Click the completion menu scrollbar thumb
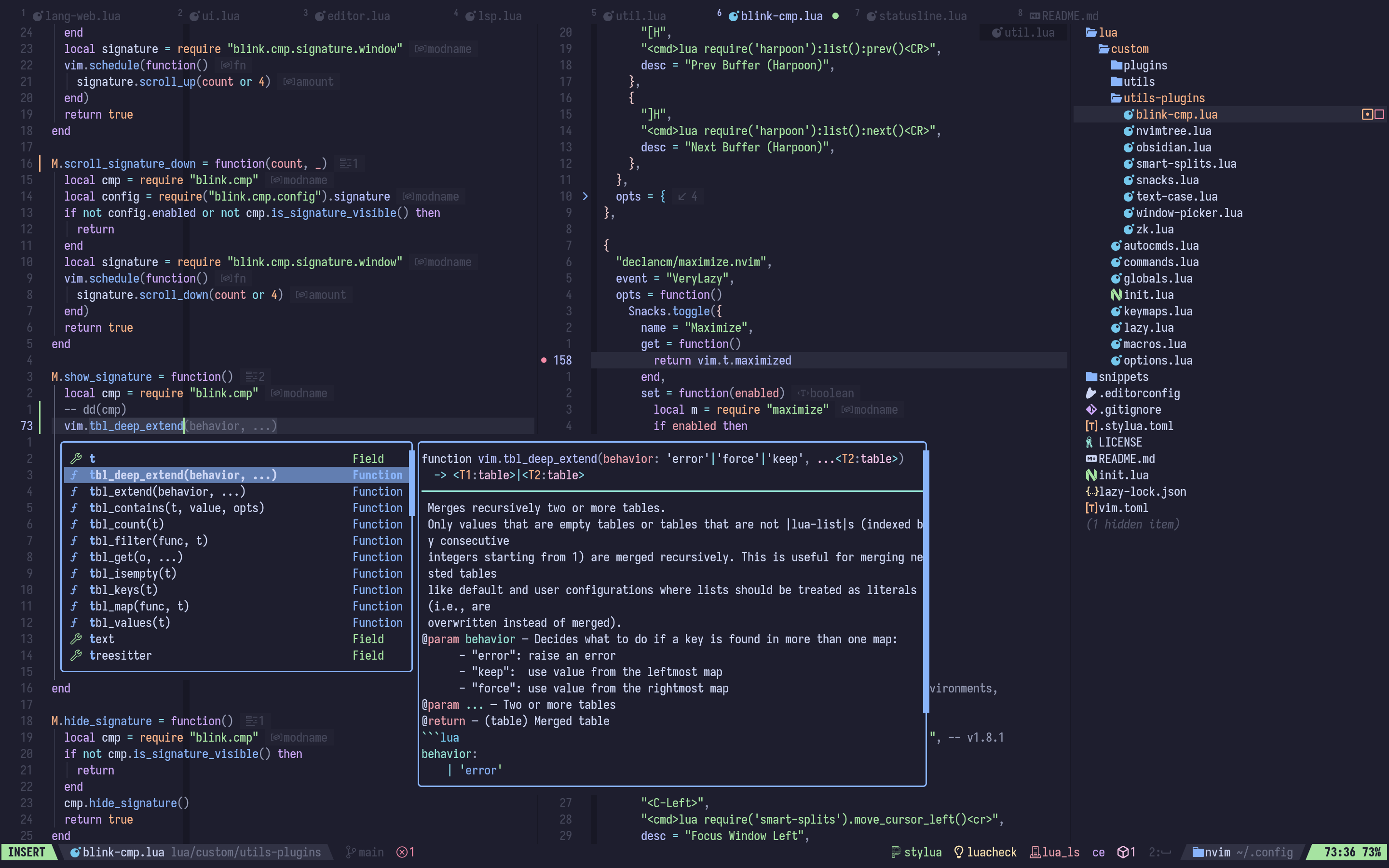The height and width of the screenshot is (868, 1389). (x=411, y=483)
